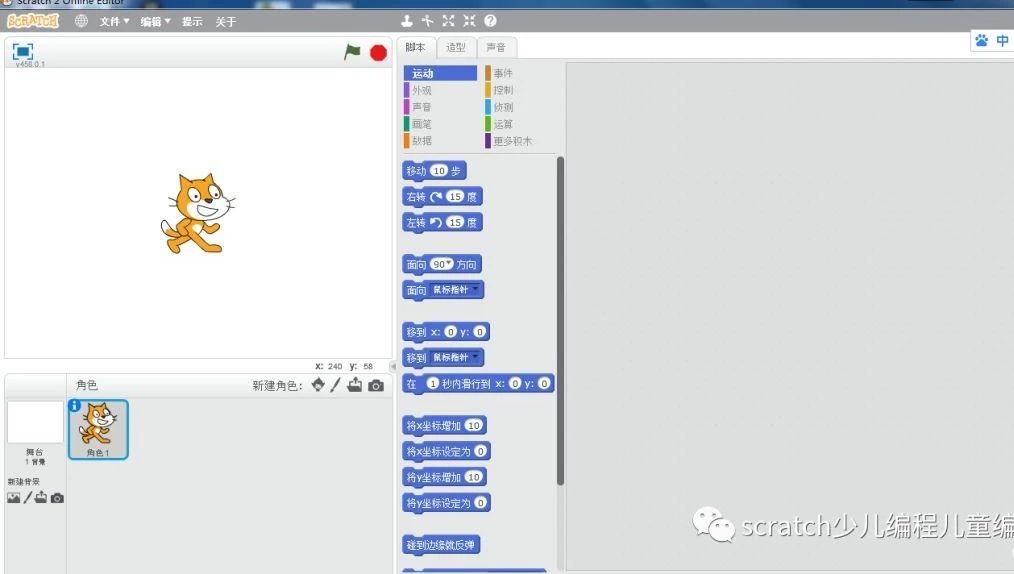Click the cat sprite on the stage

point(197,213)
